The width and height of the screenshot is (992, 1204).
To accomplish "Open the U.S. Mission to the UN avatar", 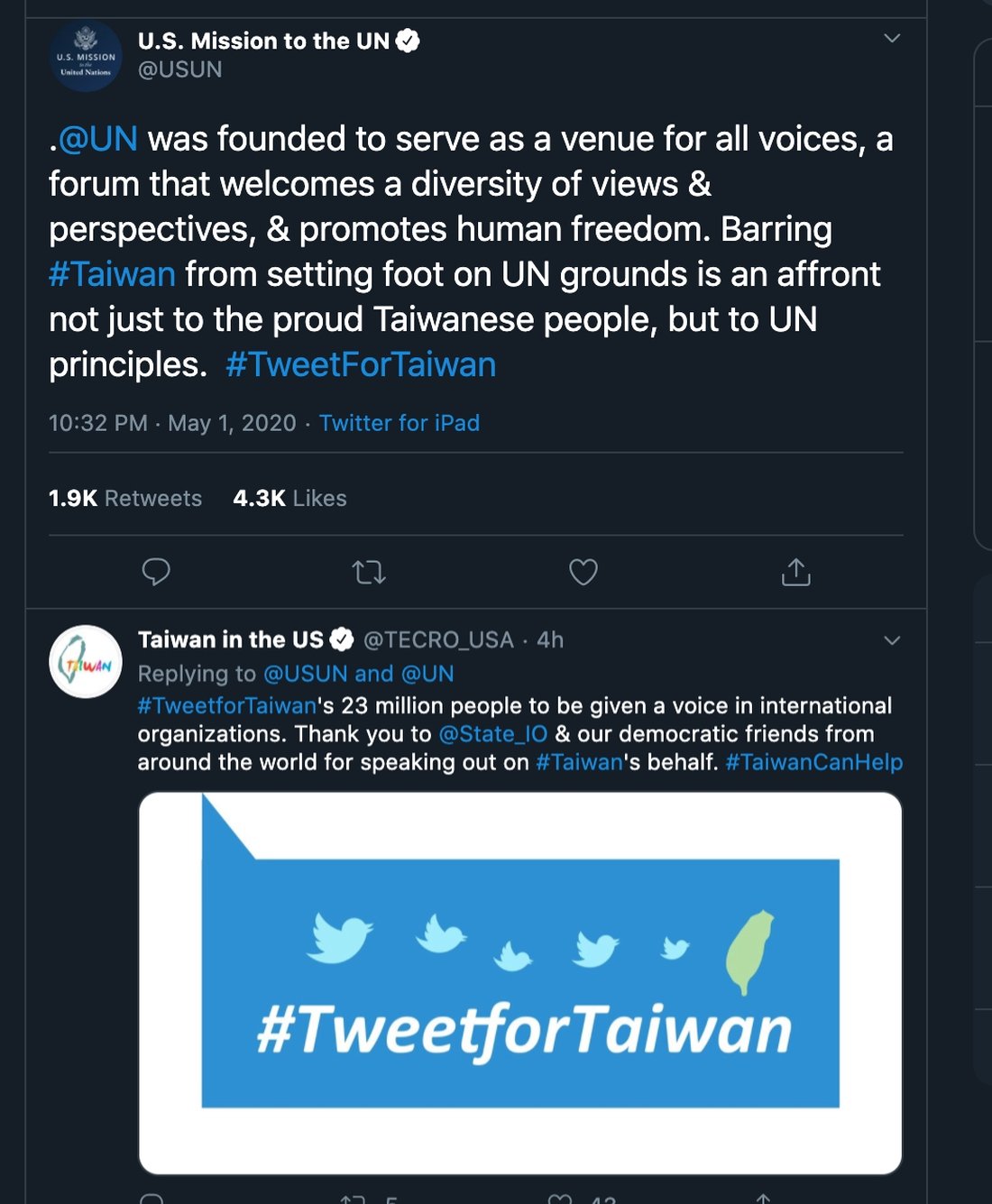I will [x=86, y=56].
